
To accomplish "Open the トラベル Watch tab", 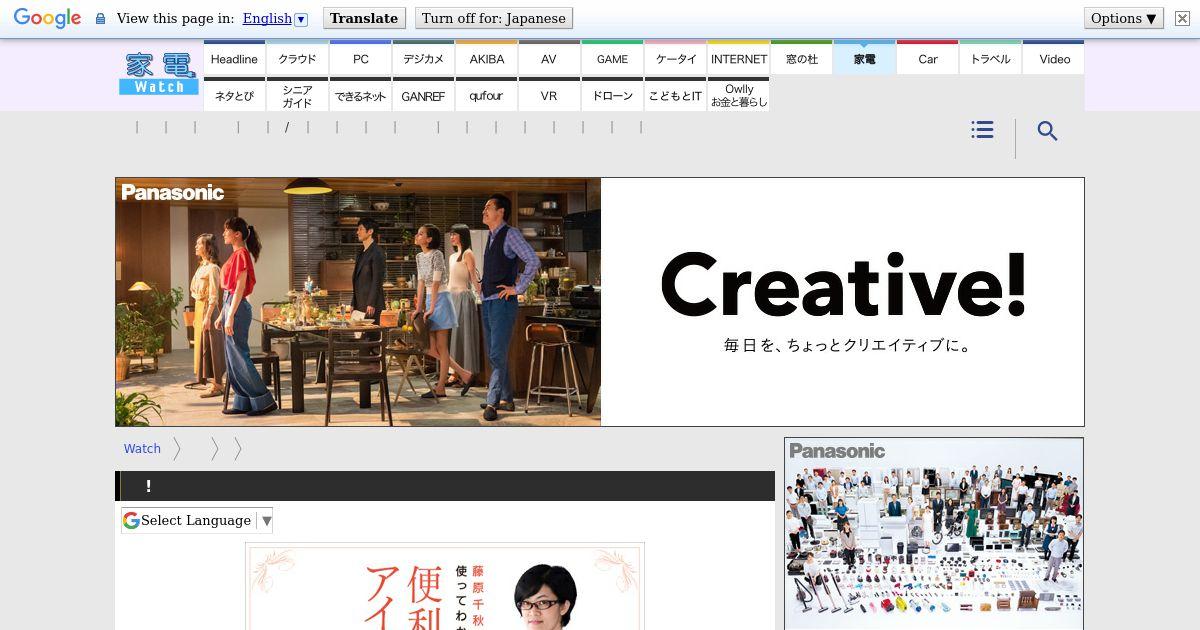I will (990, 58).
